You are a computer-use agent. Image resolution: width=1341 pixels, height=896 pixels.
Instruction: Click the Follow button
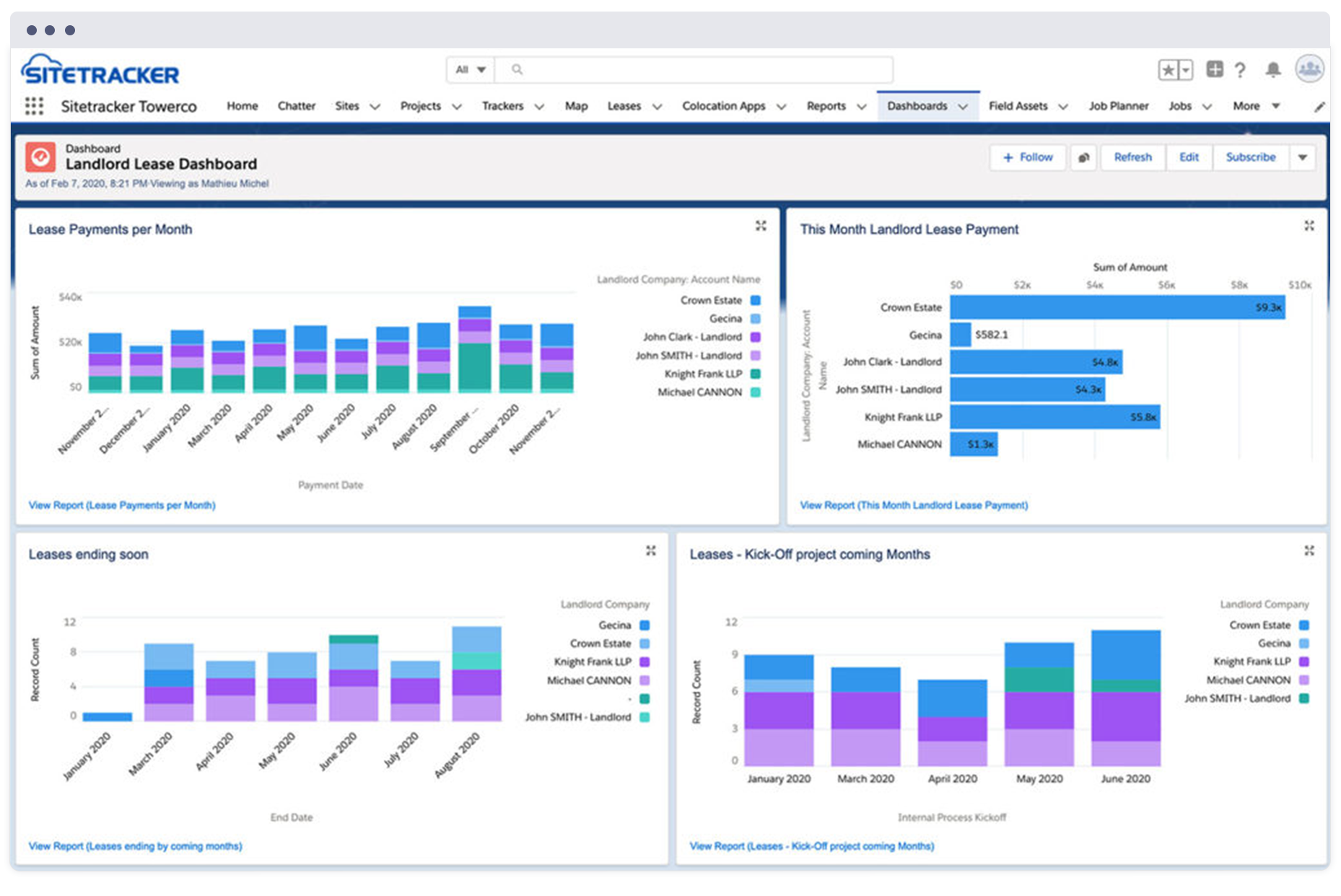pos(1028,157)
